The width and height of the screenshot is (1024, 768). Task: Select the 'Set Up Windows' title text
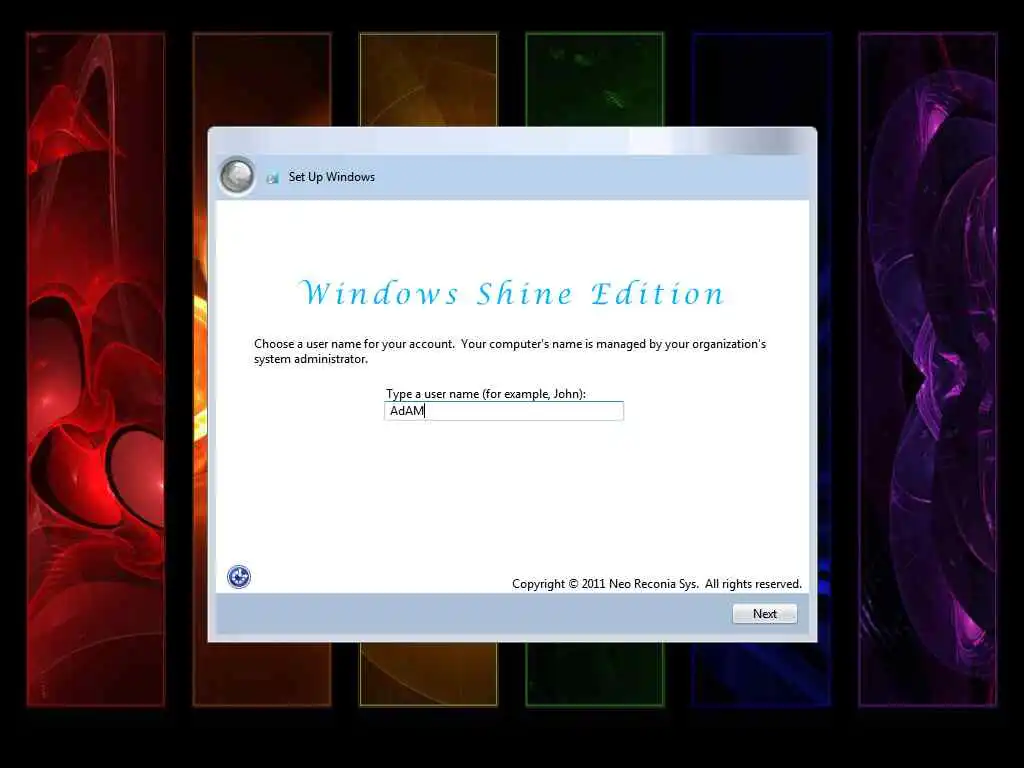click(332, 177)
